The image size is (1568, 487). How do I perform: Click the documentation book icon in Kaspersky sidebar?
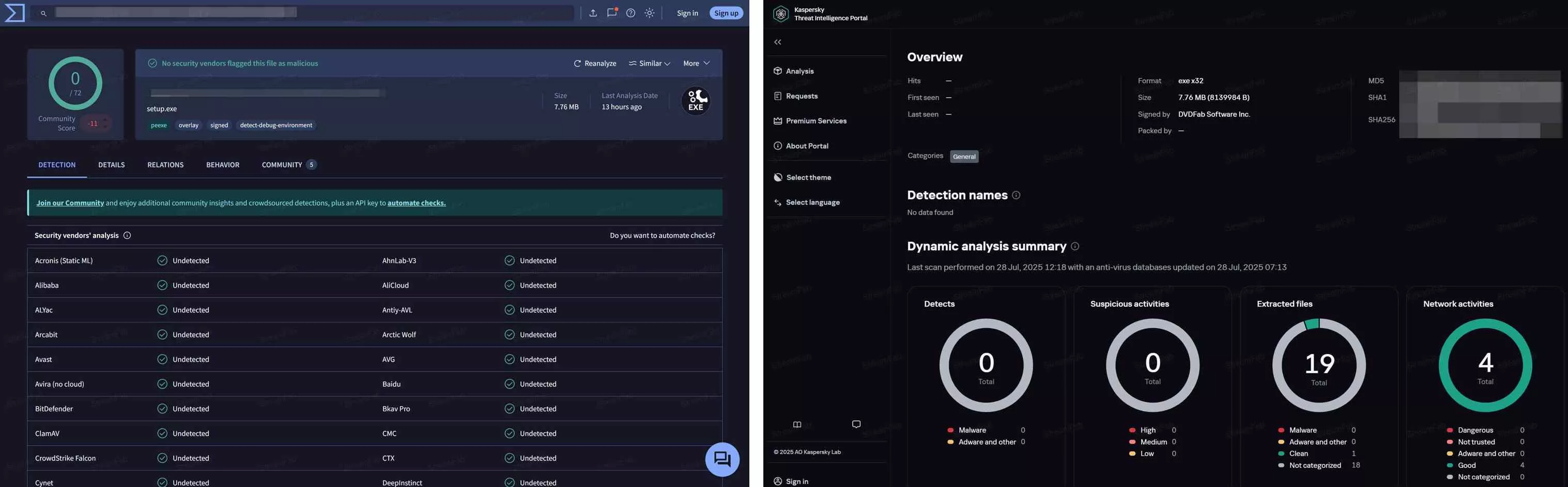tap(797, 424)
